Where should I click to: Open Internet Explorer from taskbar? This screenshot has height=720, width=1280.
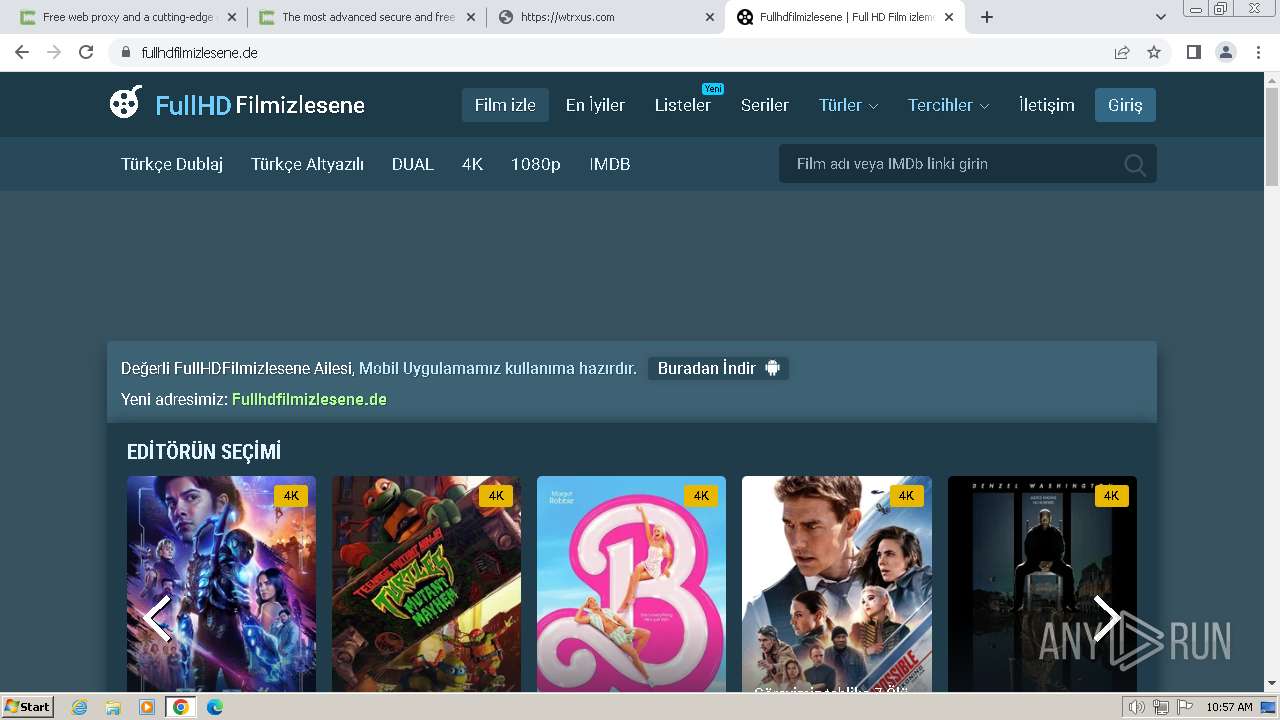80,707
